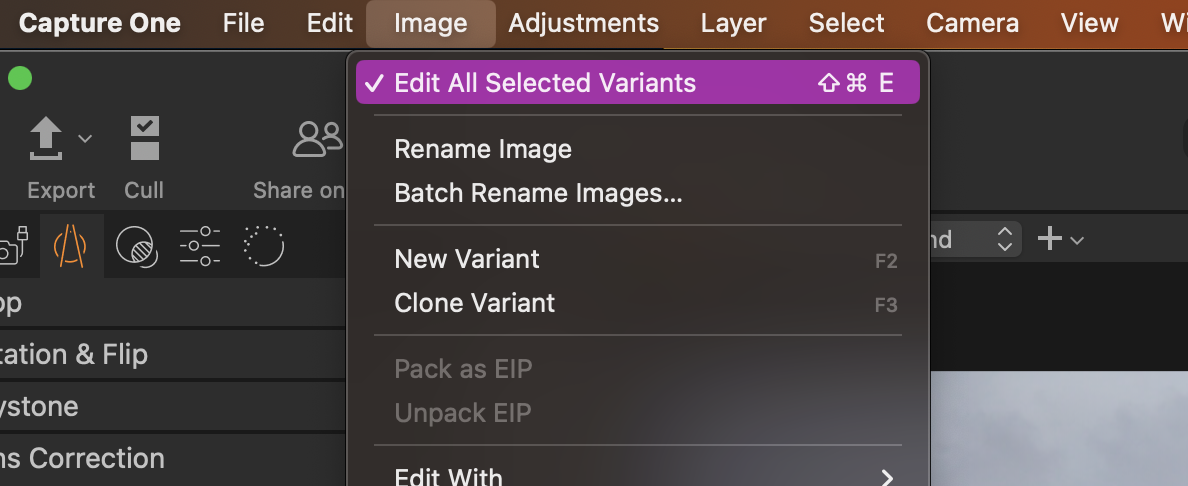Viewport: 1188px width, 486px height.
Task: Open the Layer menu
Action: 733,23
